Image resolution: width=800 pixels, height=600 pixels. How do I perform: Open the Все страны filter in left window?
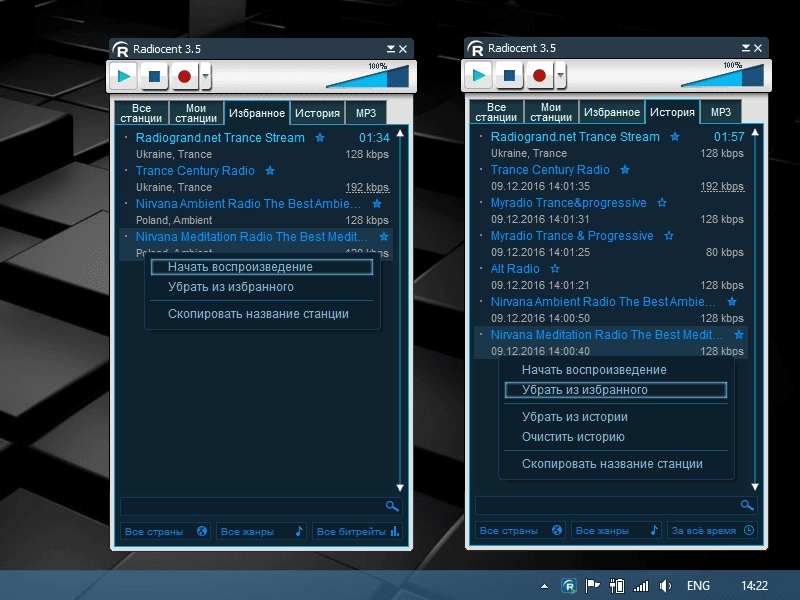click(x=165, y=532)
